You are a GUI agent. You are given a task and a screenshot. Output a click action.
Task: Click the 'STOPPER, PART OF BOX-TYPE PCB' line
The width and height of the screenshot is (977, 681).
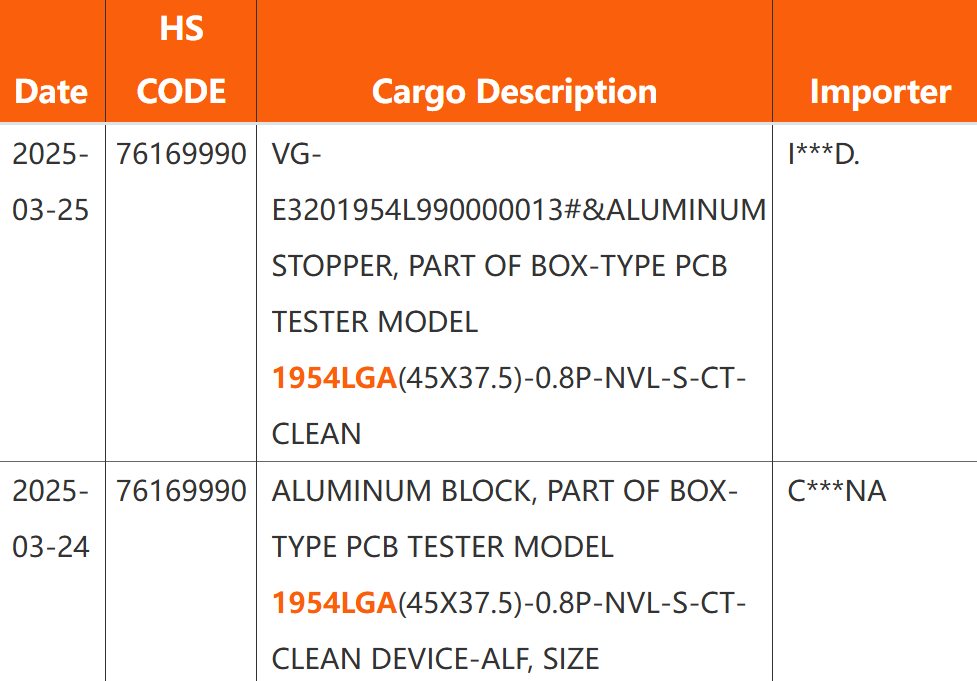tap(499, 267)
